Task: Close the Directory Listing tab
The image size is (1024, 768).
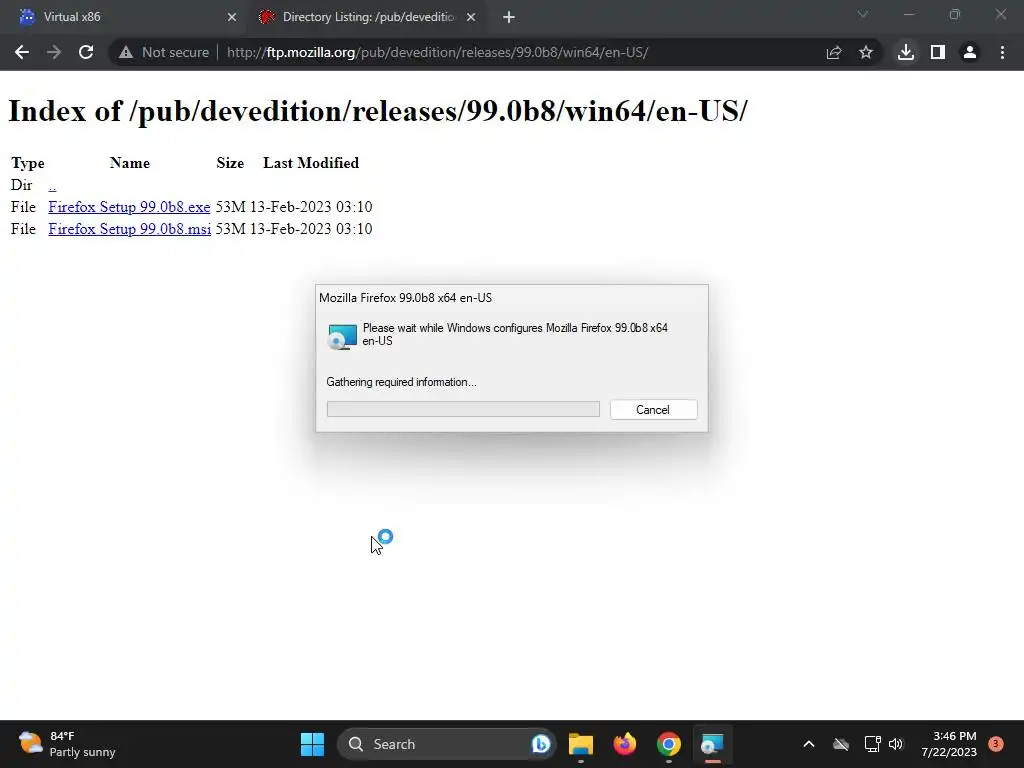Action: pyautogui.click(x=471, y=17)
